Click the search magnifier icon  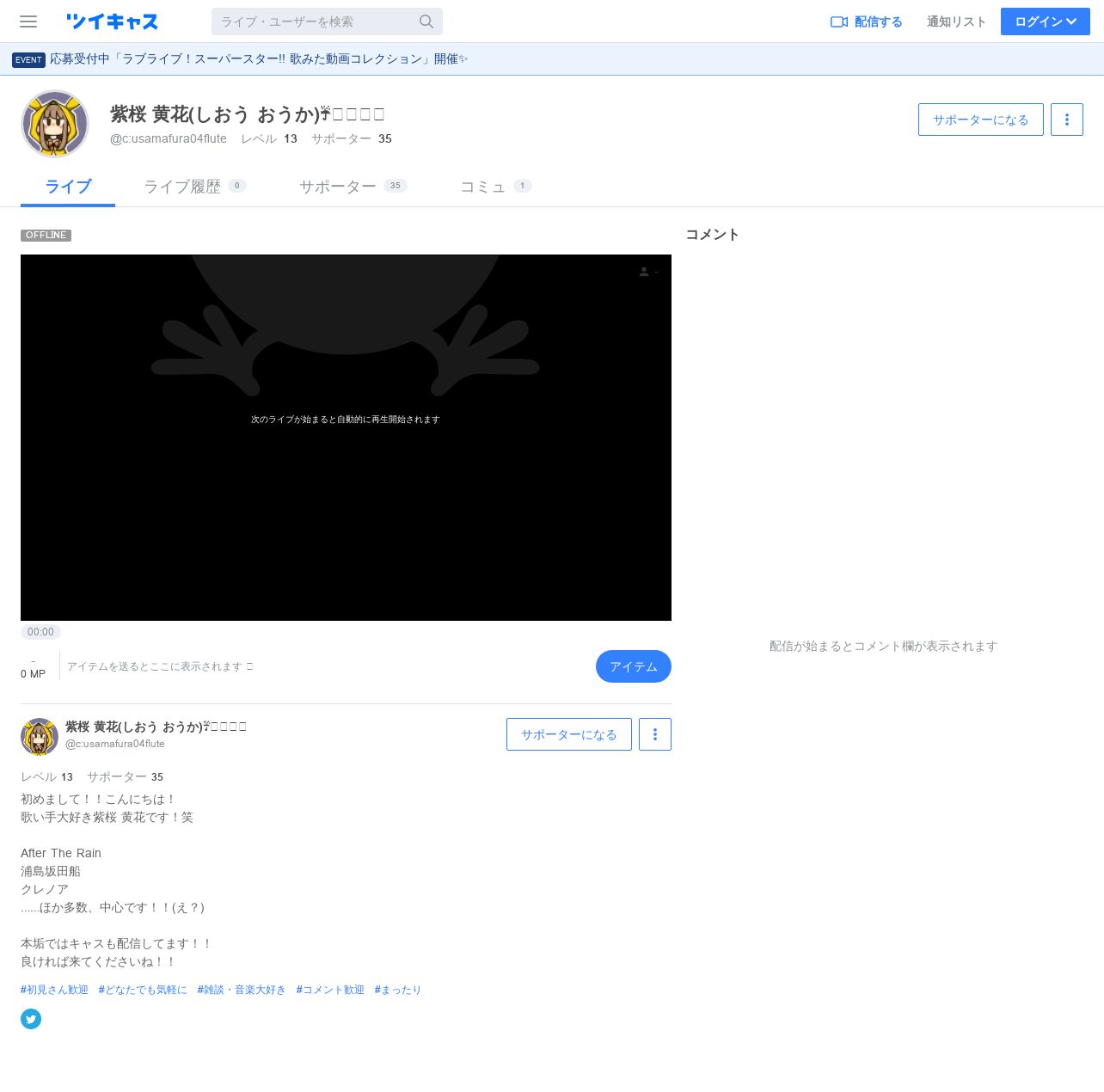(x=426, y=21)
